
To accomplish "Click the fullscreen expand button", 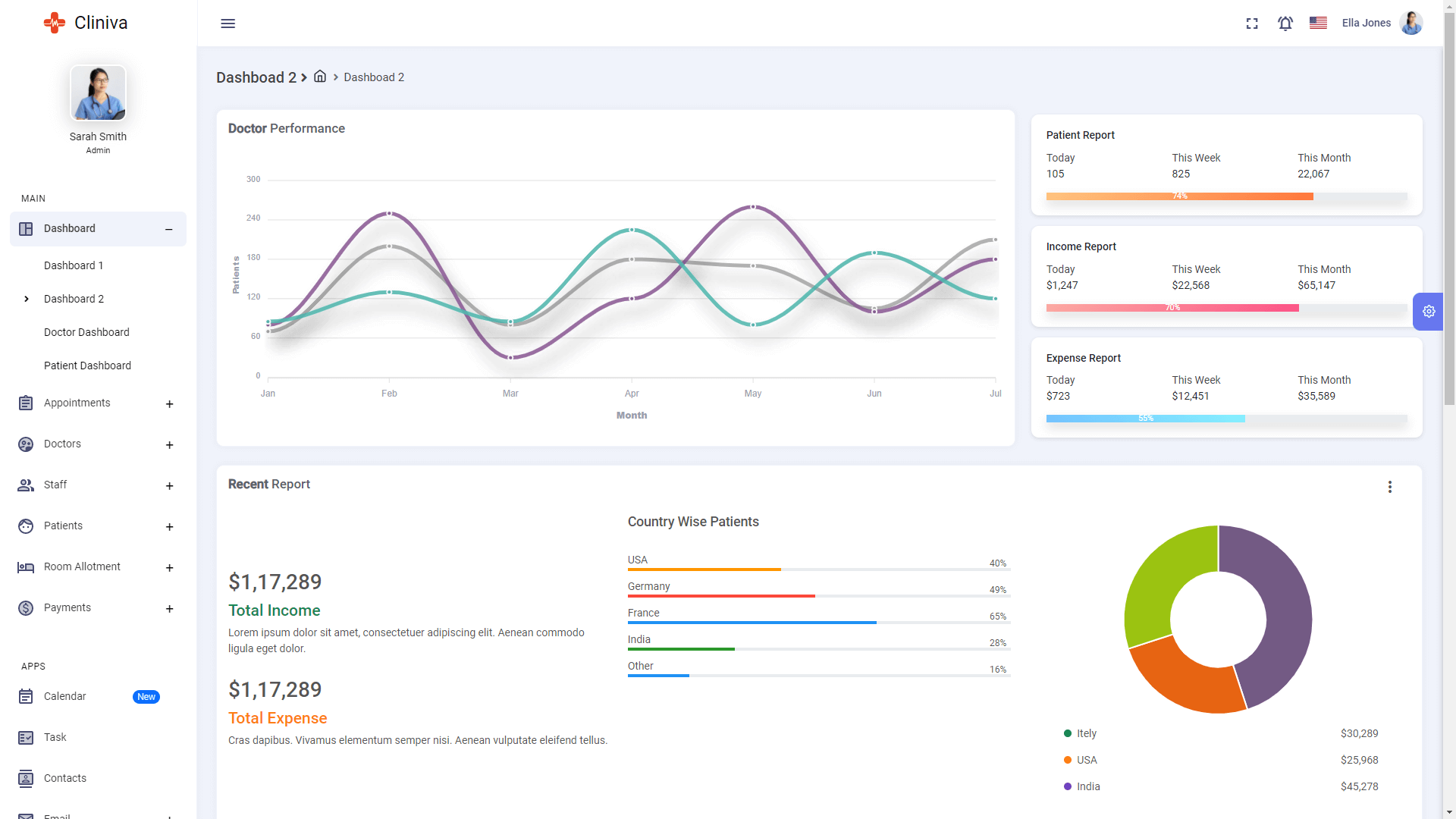I will click(x=1252, y=23).
